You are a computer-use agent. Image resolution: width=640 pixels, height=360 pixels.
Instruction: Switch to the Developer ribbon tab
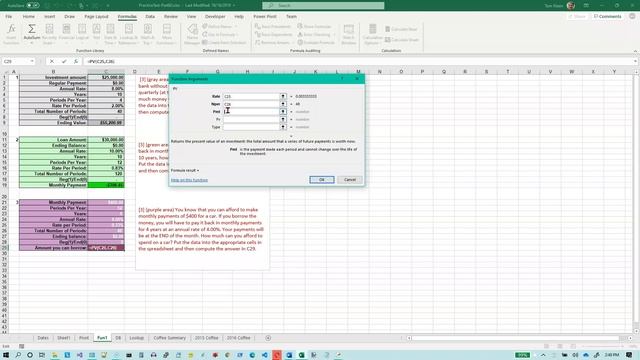click(x=215, y=16)
